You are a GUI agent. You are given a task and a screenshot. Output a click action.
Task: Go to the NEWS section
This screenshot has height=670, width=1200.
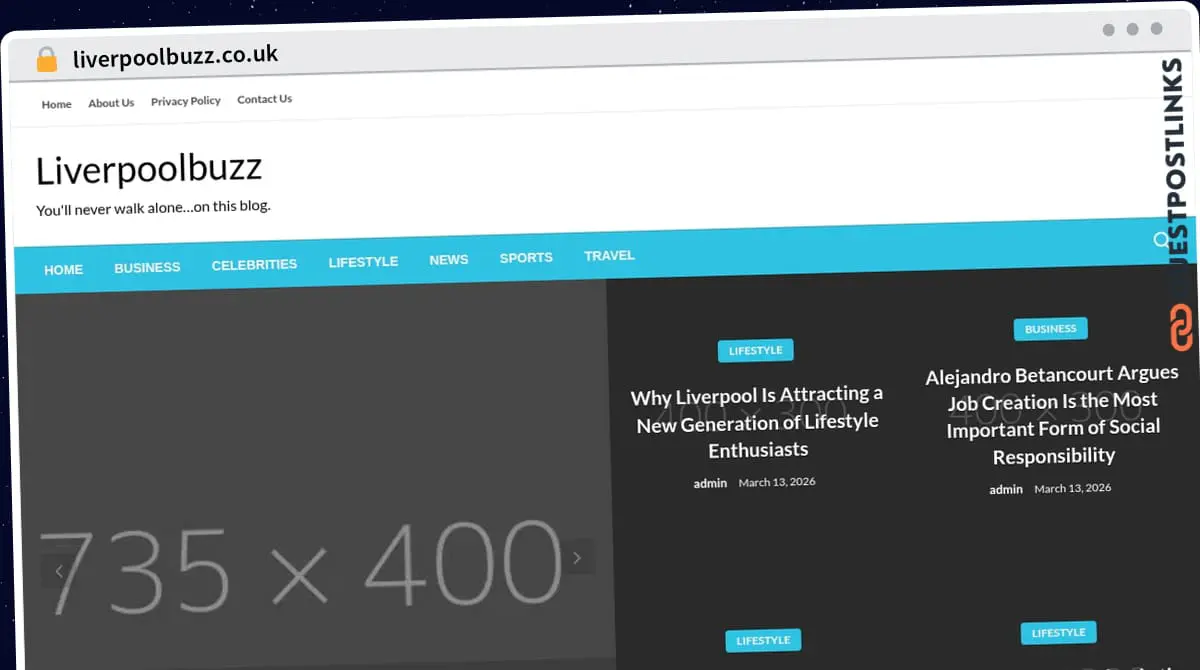[449, 260]
